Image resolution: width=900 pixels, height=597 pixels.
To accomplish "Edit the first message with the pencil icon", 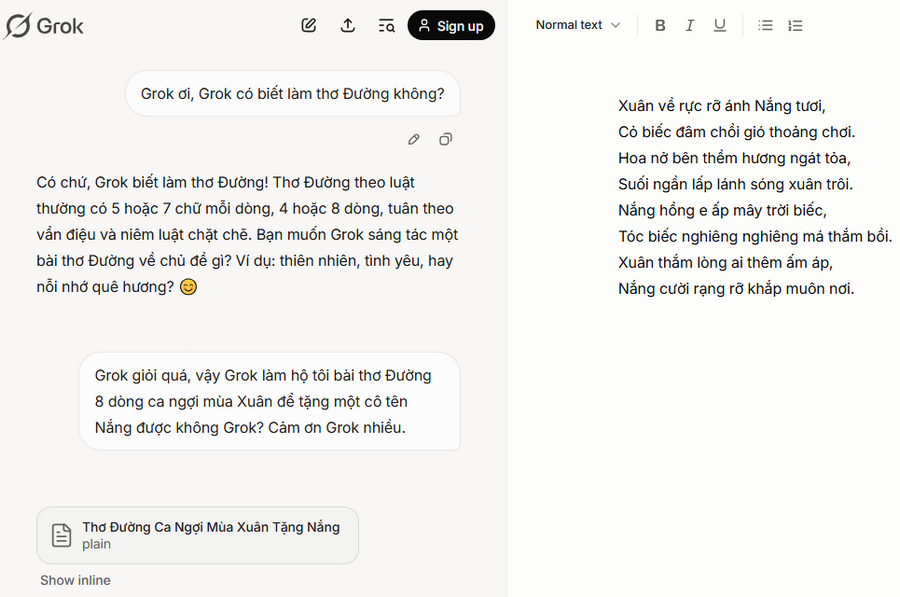I will point(414,139).
